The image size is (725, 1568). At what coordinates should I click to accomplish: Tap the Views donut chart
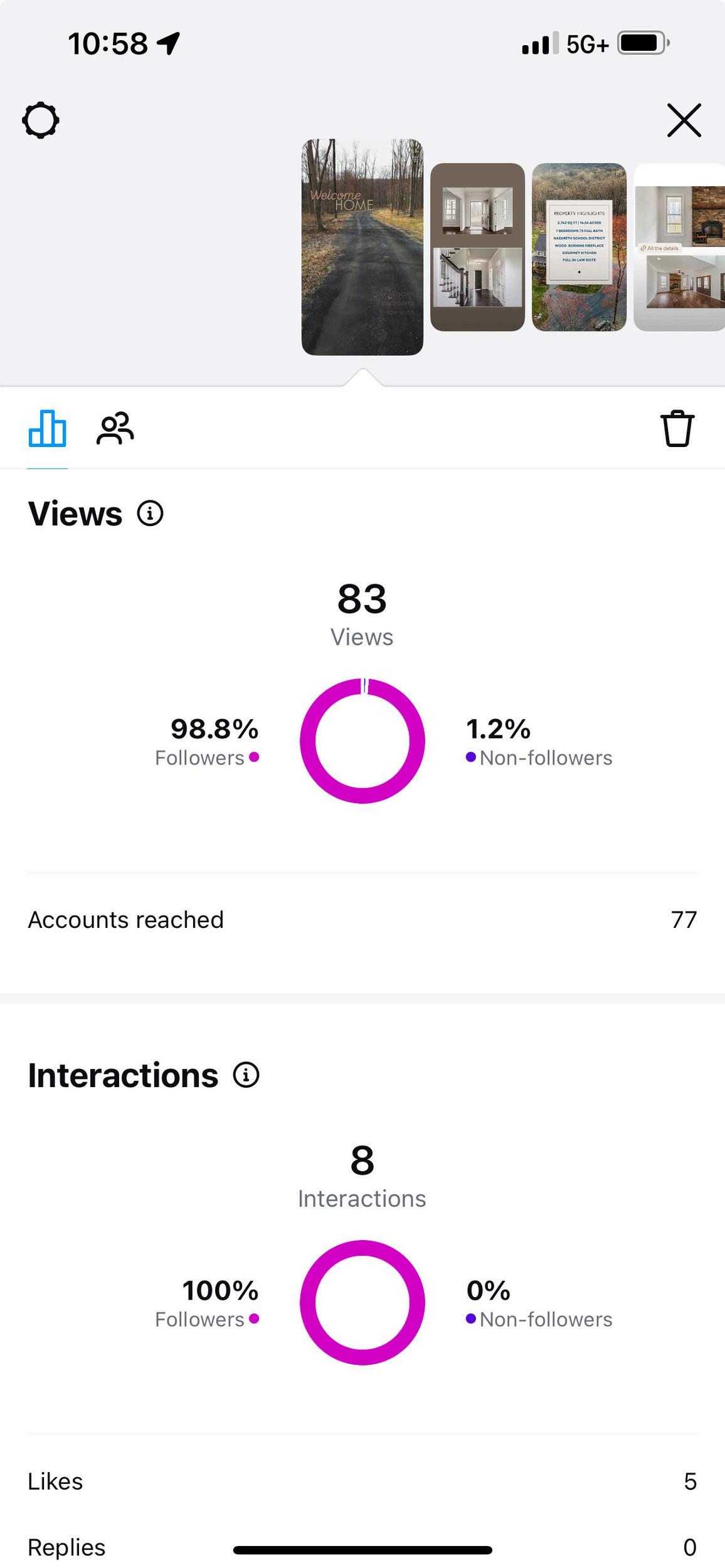362,740
